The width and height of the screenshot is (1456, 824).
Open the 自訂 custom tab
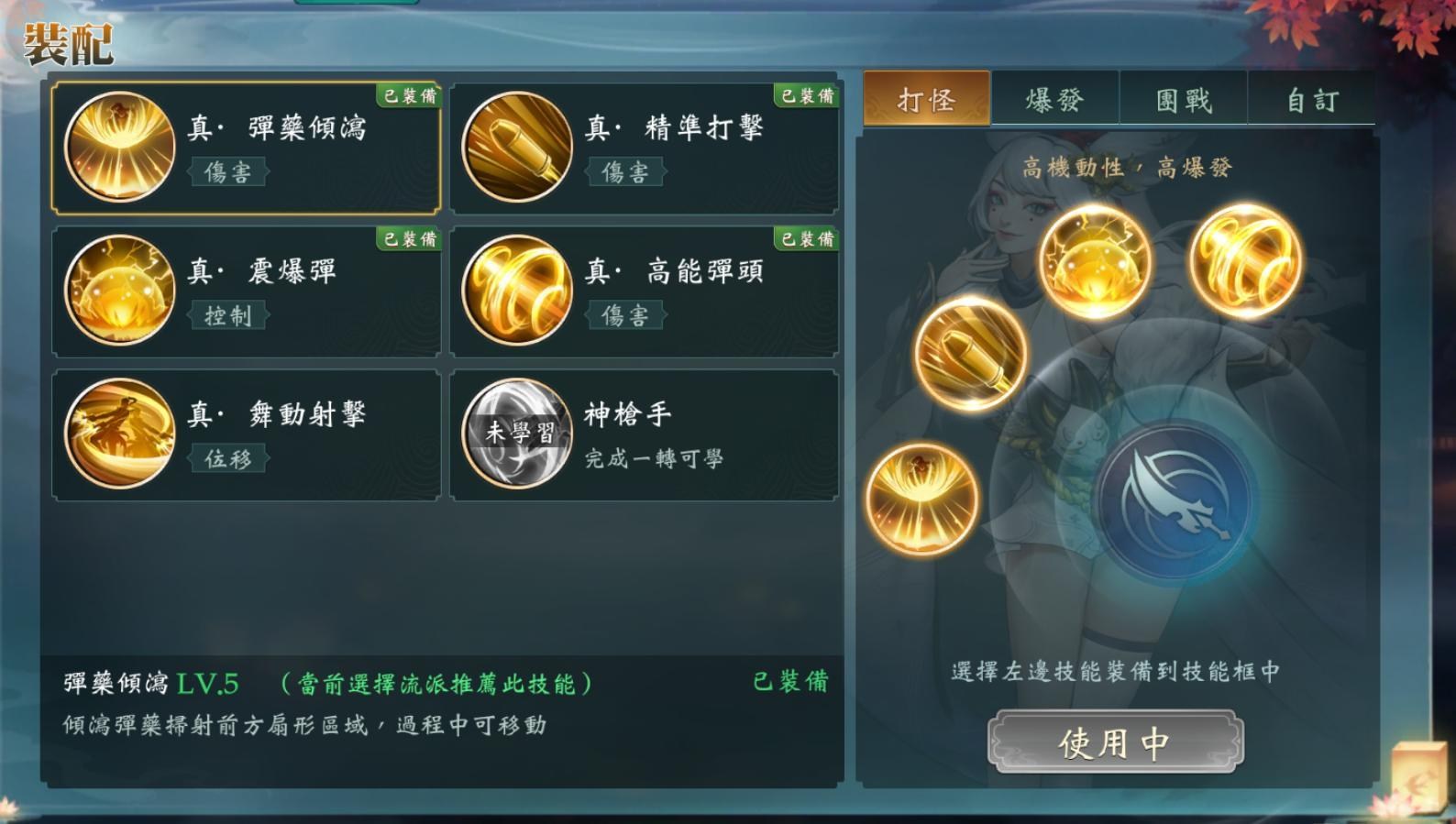[1311, 99]
